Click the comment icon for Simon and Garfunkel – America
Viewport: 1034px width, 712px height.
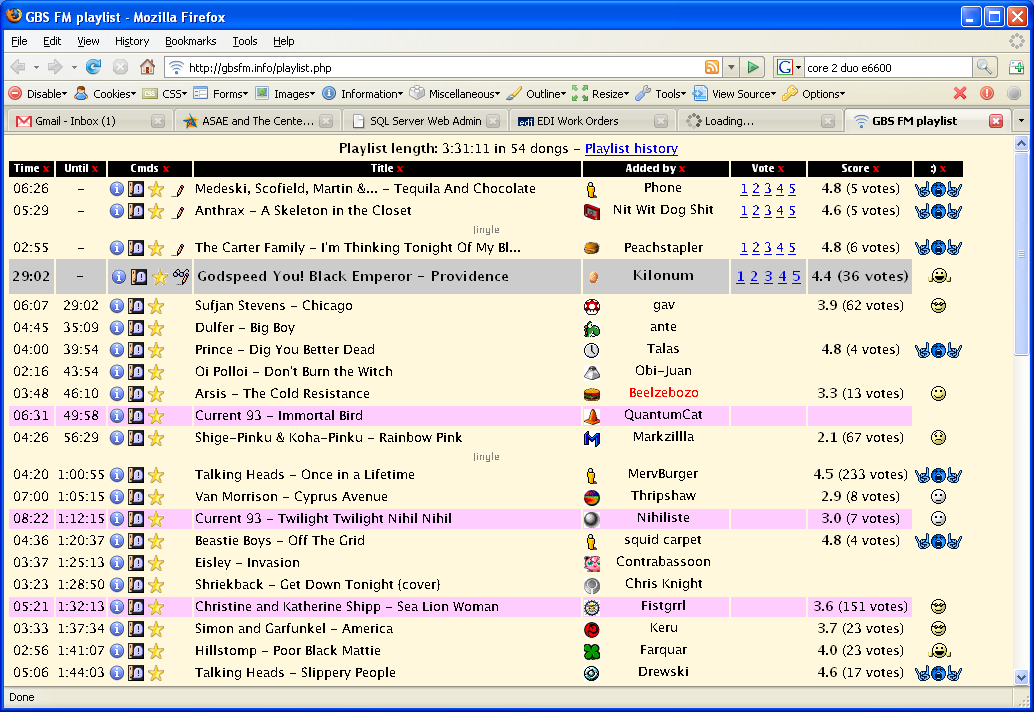pos(136,630)
